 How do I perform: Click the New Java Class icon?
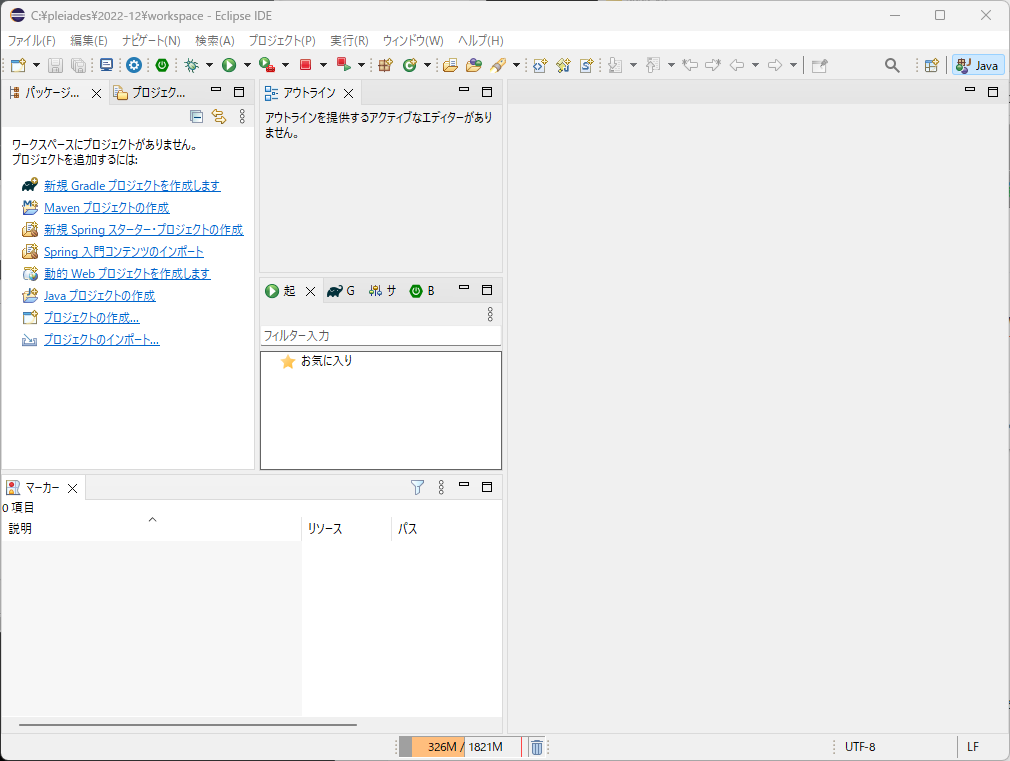click(410, 65)
